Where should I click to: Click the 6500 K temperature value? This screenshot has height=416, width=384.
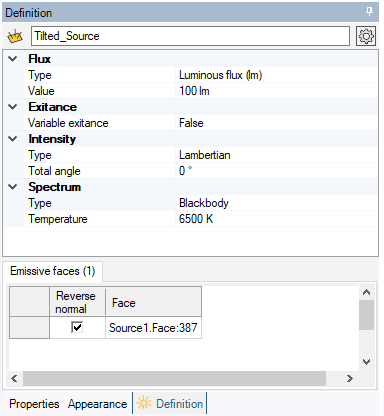tap(276, 219)
